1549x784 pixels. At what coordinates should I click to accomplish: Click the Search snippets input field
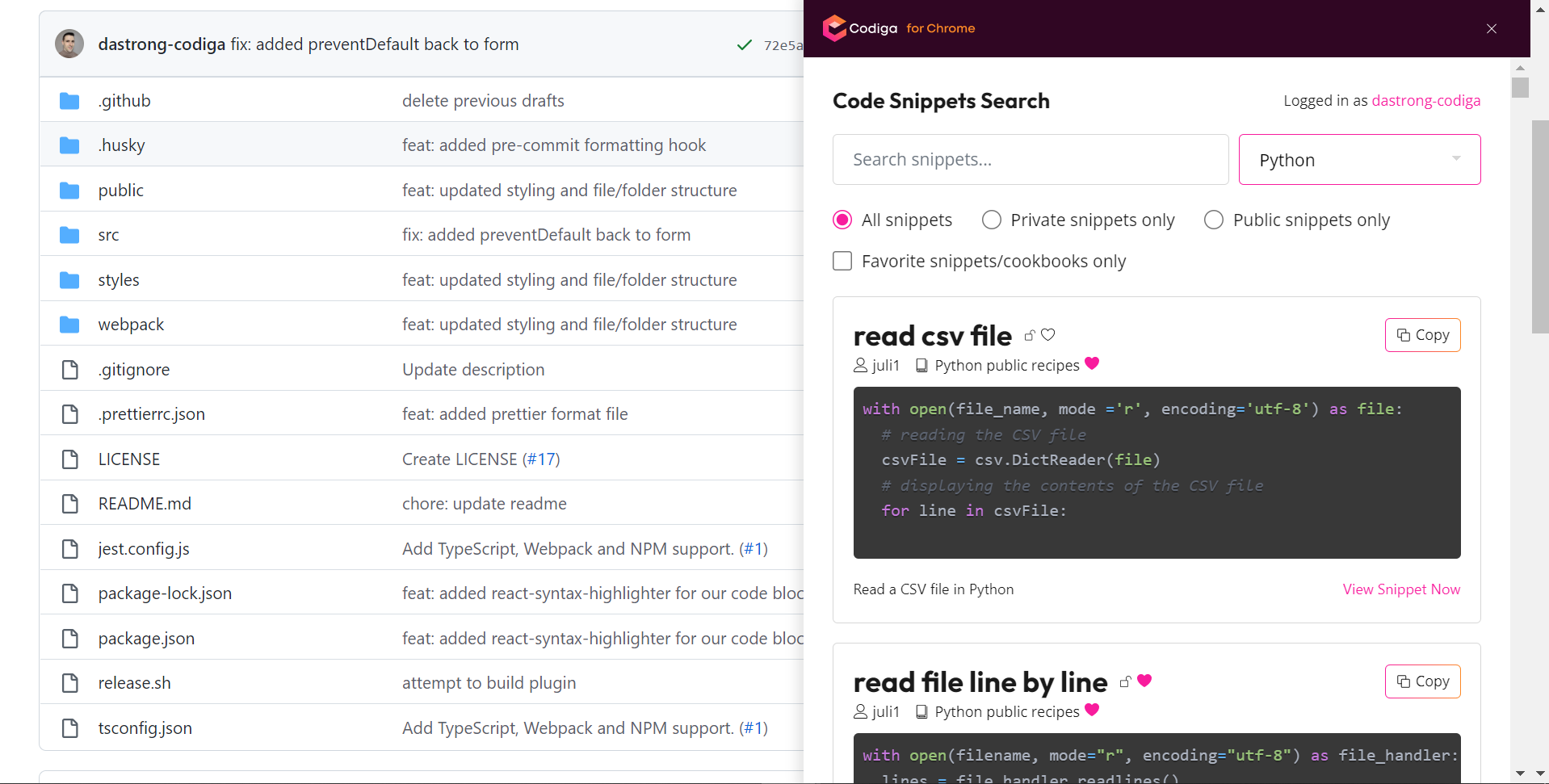1031,160
